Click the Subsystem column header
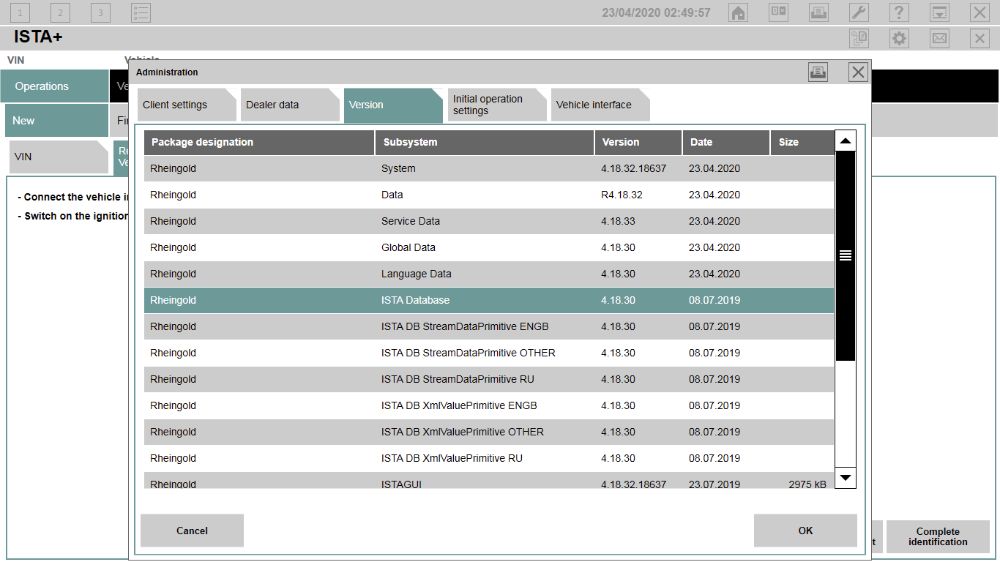The height and width of the screenshot is (562, 1000). [485, 142]
